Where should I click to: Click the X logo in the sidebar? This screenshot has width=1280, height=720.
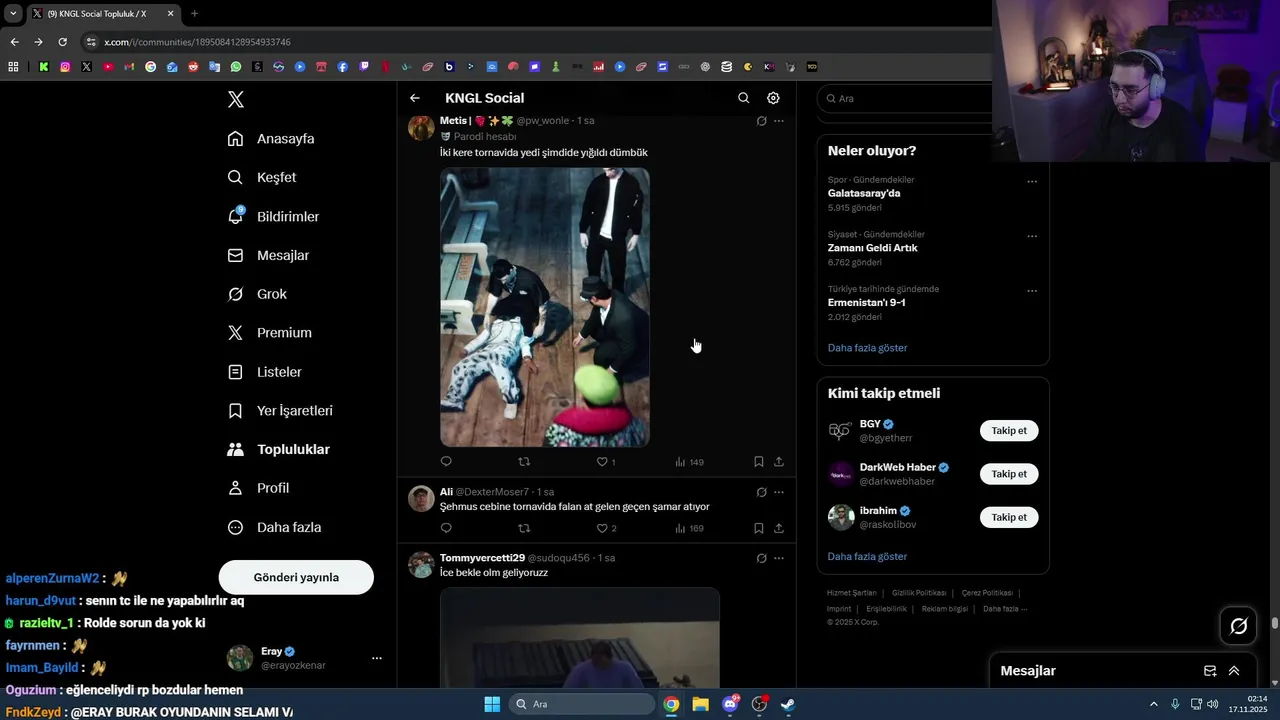236,99
